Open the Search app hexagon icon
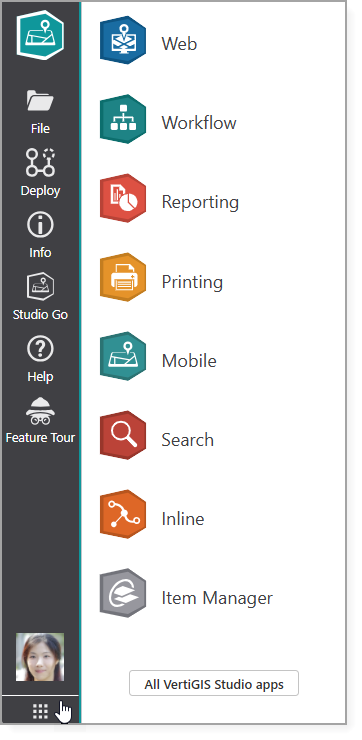 123,435
